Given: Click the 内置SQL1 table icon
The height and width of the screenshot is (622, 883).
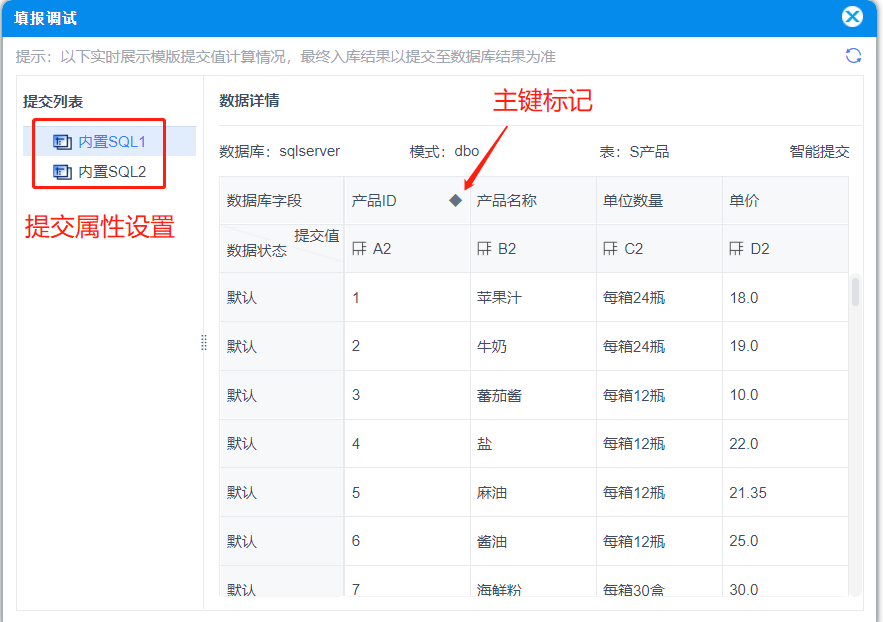Looking at the screenshot, I should (x=62, y=142).
